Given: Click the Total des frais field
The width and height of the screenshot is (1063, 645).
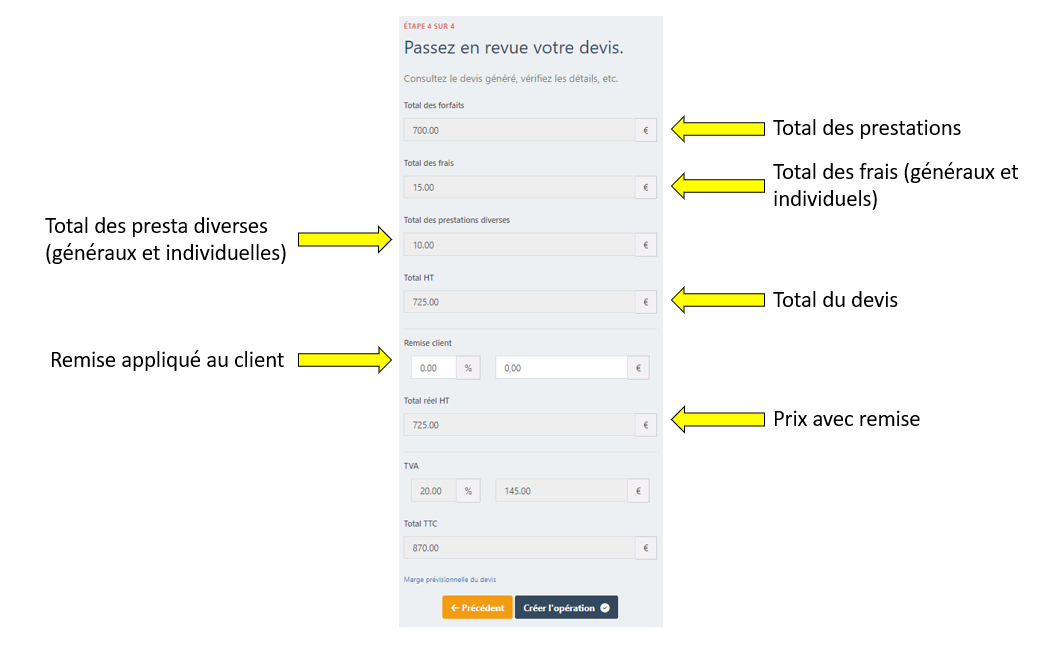Looking at the screenshot, I should click(x=518, y=187).
